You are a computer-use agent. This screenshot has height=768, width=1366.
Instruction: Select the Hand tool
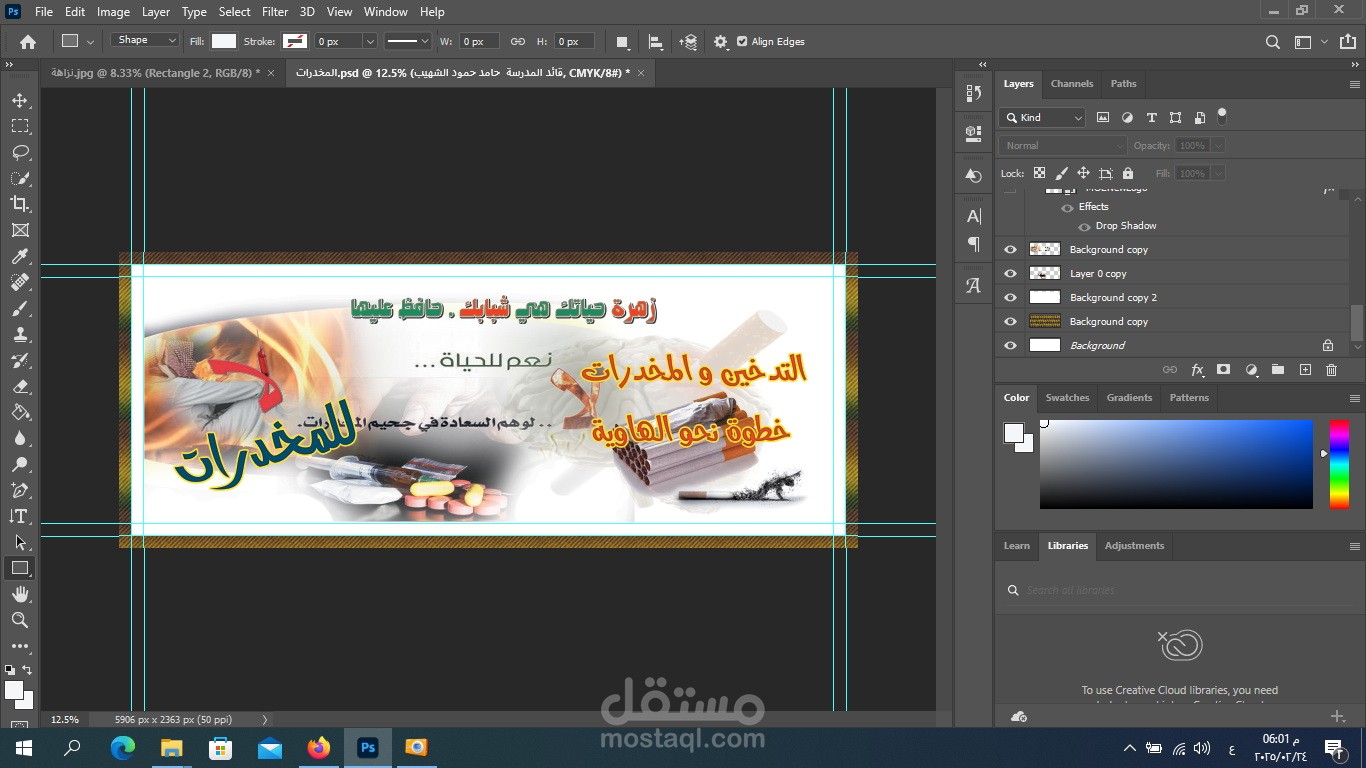point(20,594)
